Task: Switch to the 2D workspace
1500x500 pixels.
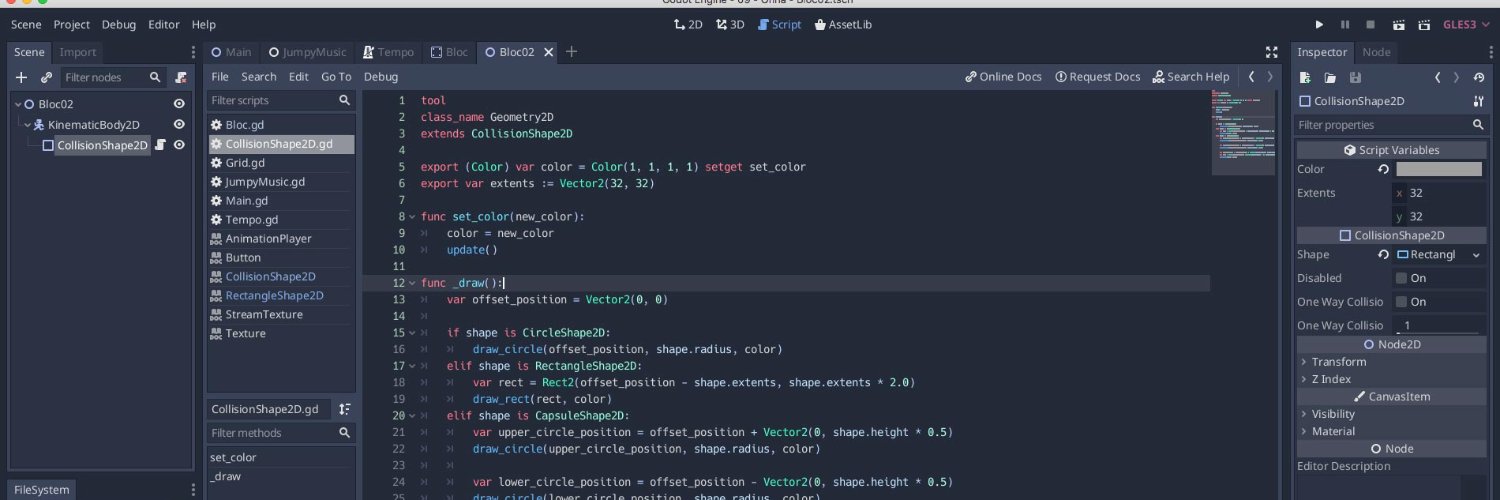Action: tap(687, 24)
